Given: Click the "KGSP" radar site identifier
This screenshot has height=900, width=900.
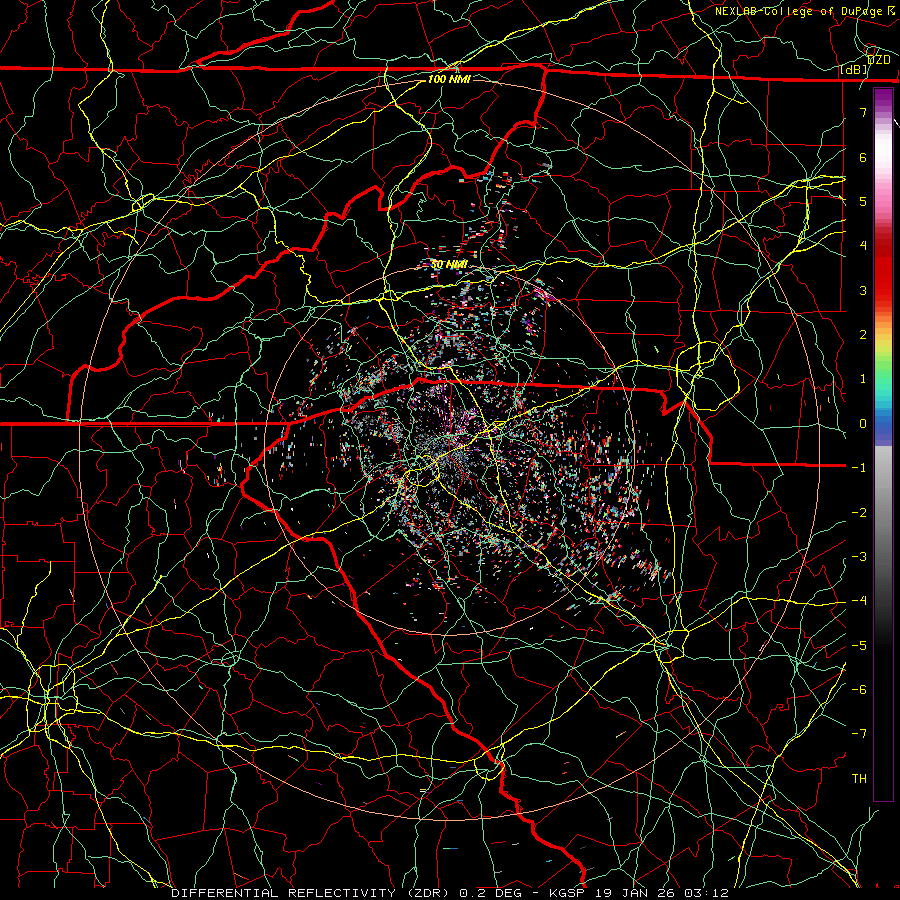Looking at the screenshot, I should (567, 893).
